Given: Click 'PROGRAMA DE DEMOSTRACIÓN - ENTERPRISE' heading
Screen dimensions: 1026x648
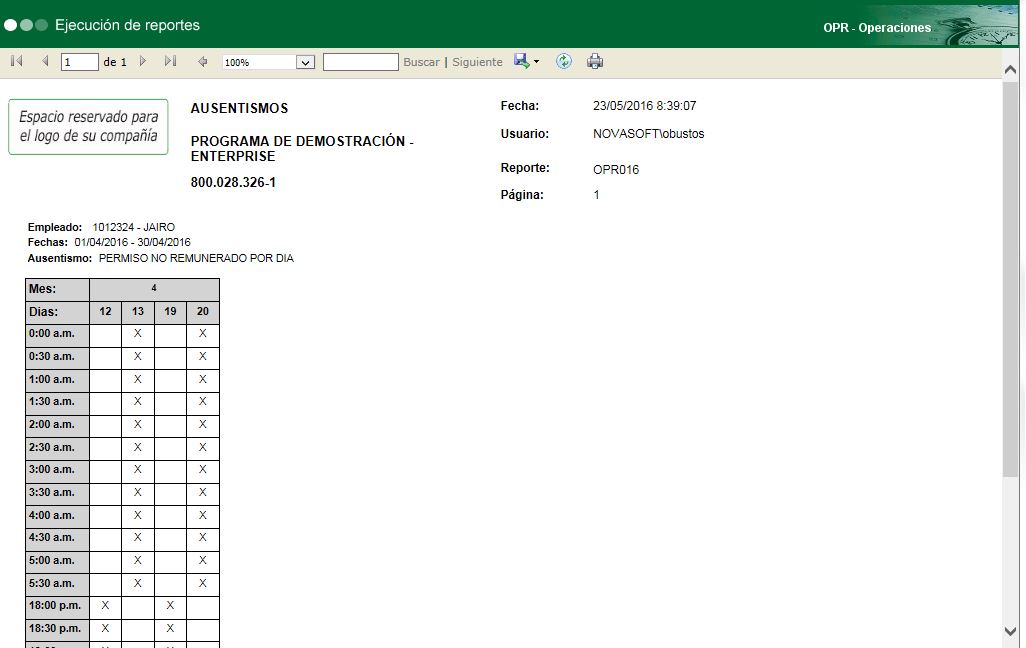Looking at the screenshot, I should point(302,149).
